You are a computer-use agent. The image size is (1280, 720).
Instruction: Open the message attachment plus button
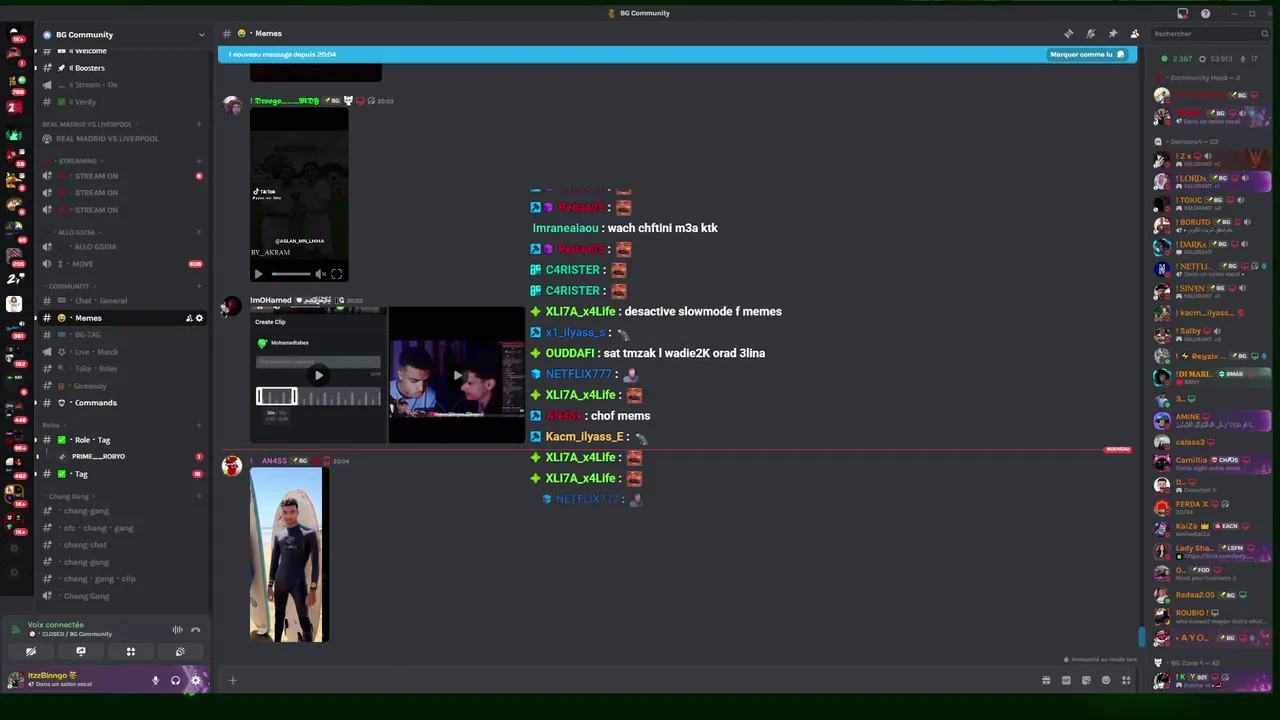pos(232,681)
